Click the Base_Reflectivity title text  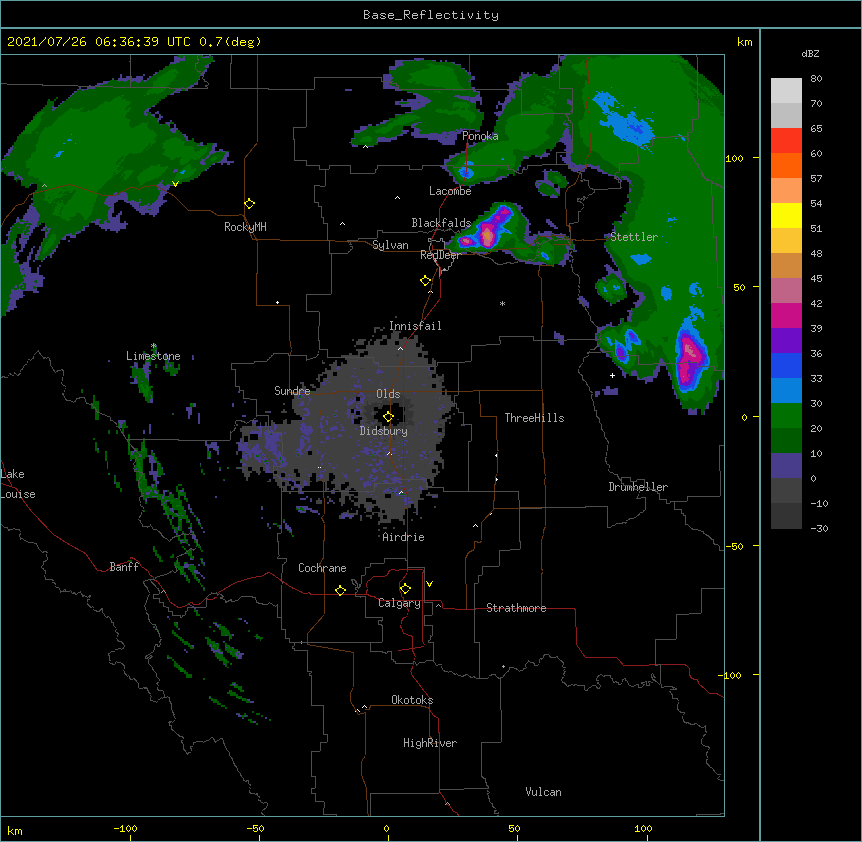(x=431, y=15)
